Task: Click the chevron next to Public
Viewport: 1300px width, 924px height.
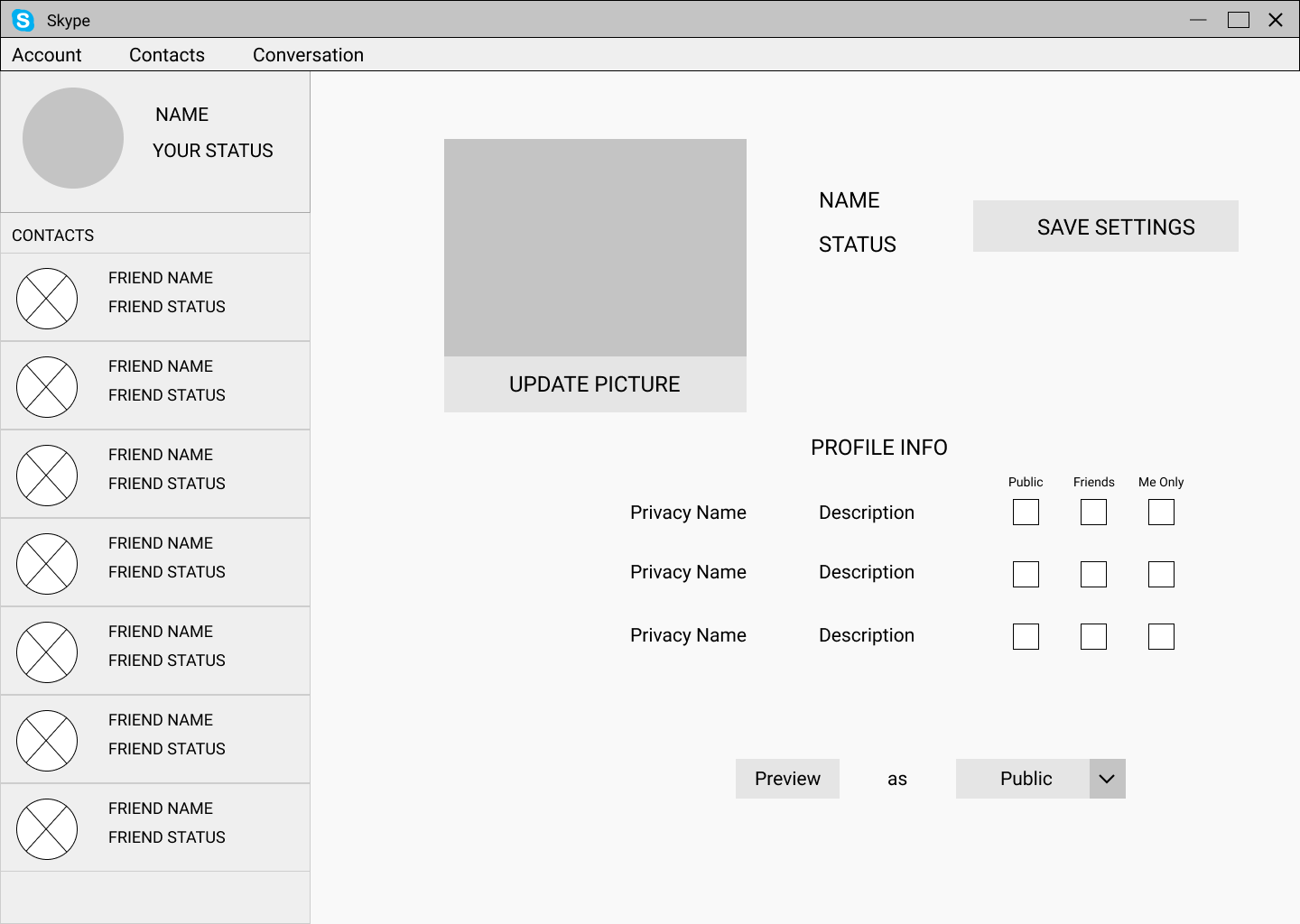Action: tap(1107, 778)
